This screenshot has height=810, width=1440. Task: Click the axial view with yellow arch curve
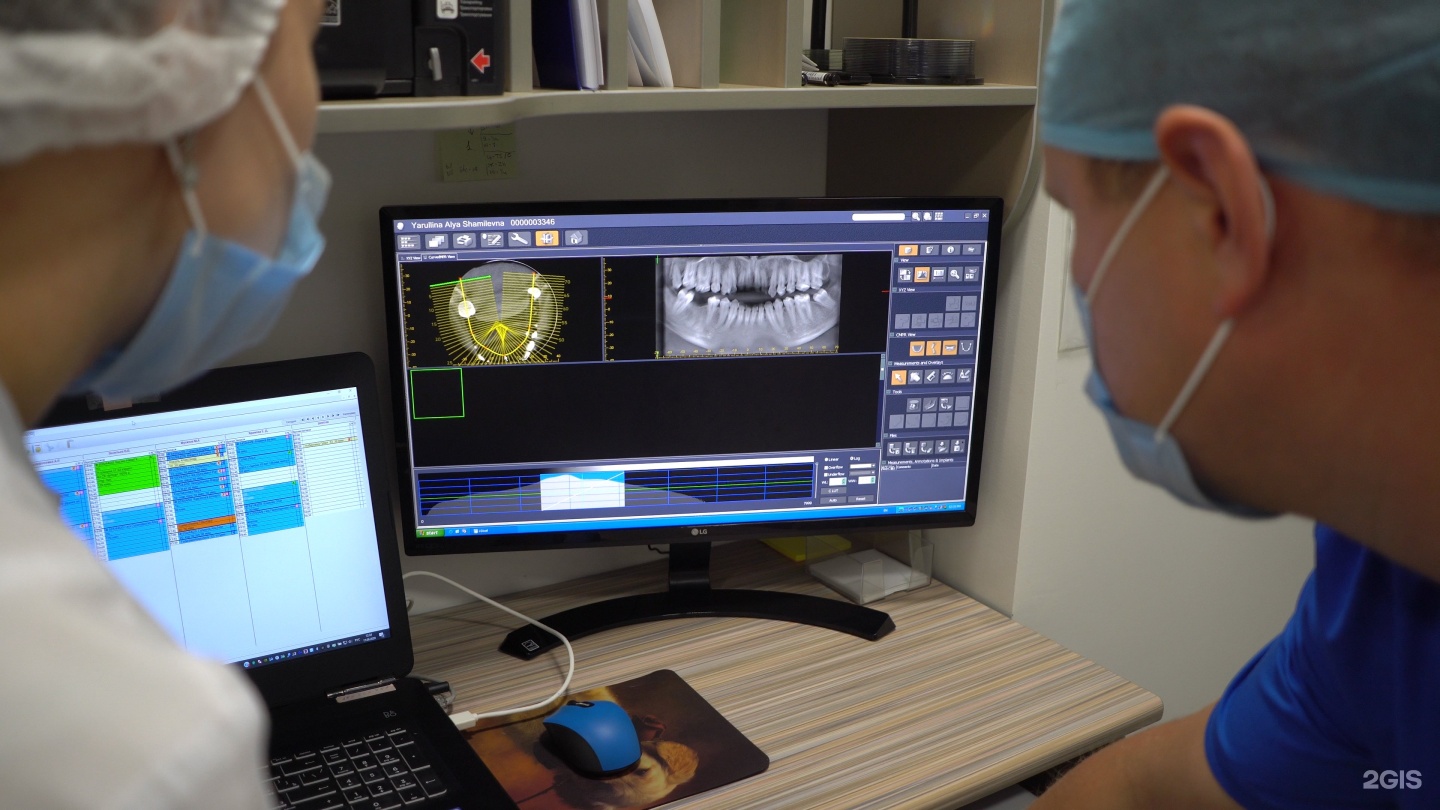[500, 311]
